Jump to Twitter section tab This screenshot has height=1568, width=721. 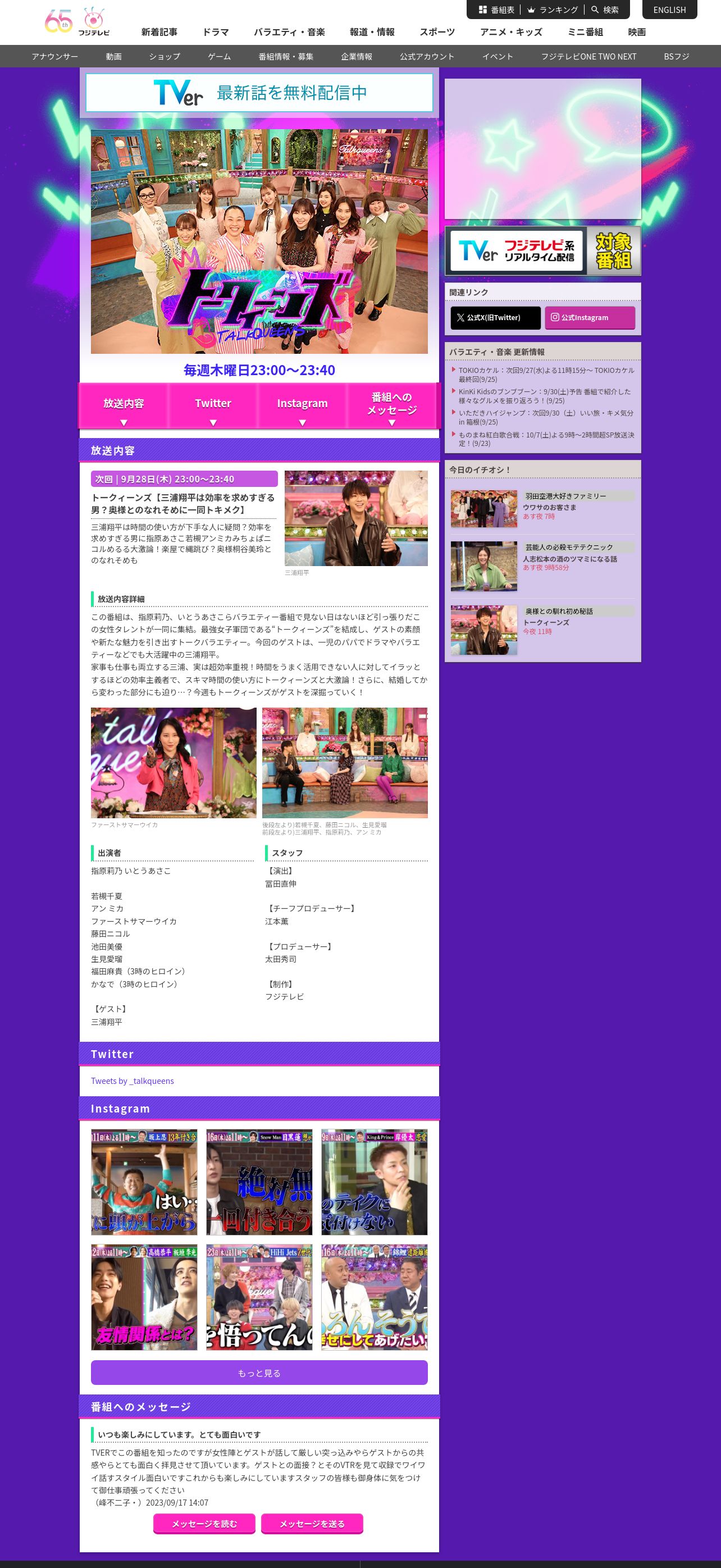(x=213, y=405)
